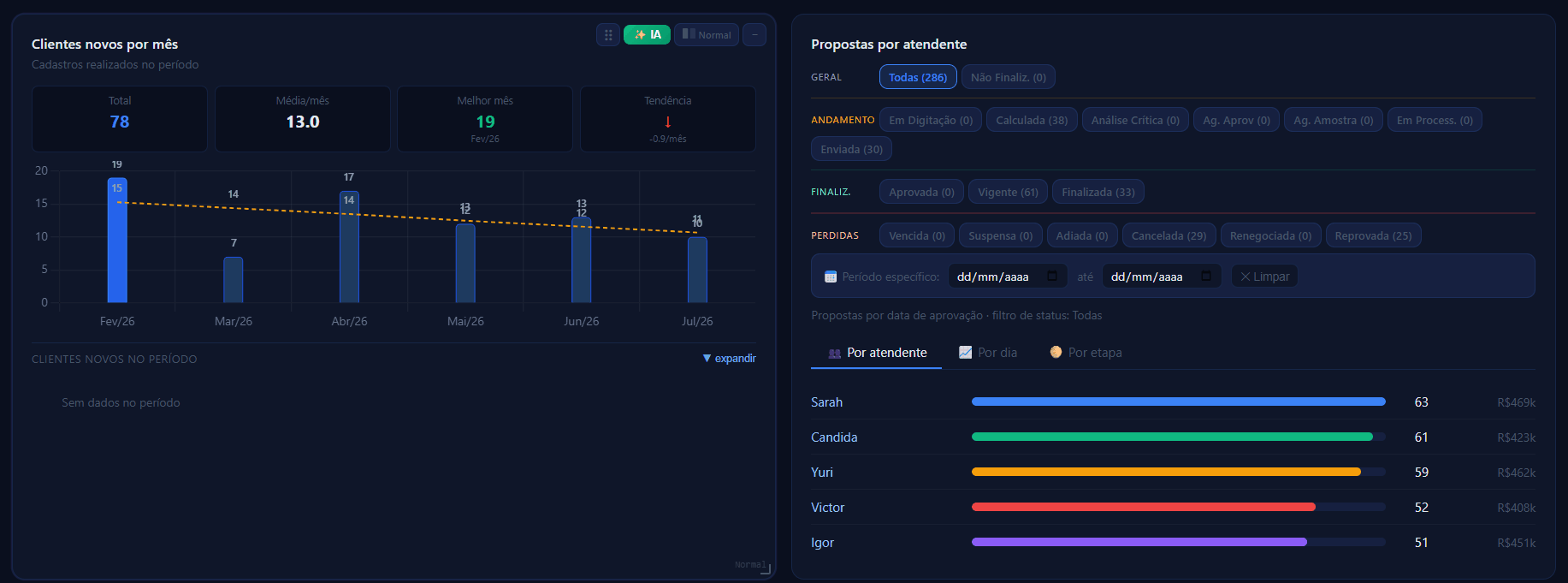This screenshot has height=583, width=1568.
Task: Click Victor's red progress bar
Action: [1144, 507]
